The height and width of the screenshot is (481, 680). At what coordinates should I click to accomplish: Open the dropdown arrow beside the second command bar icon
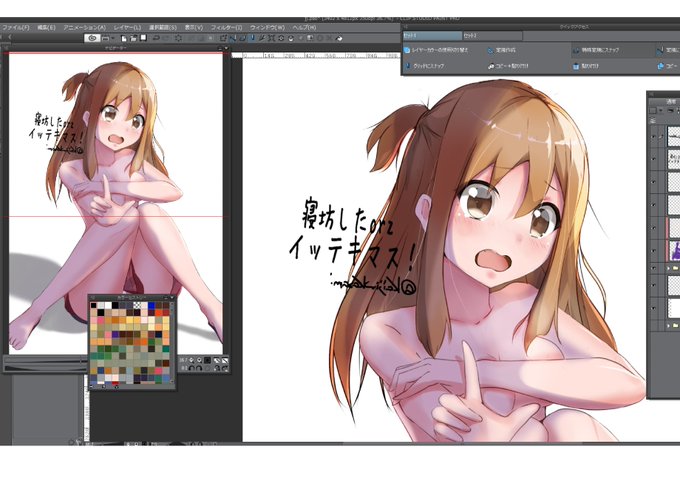pyautogui.click(x=113, y=38)
